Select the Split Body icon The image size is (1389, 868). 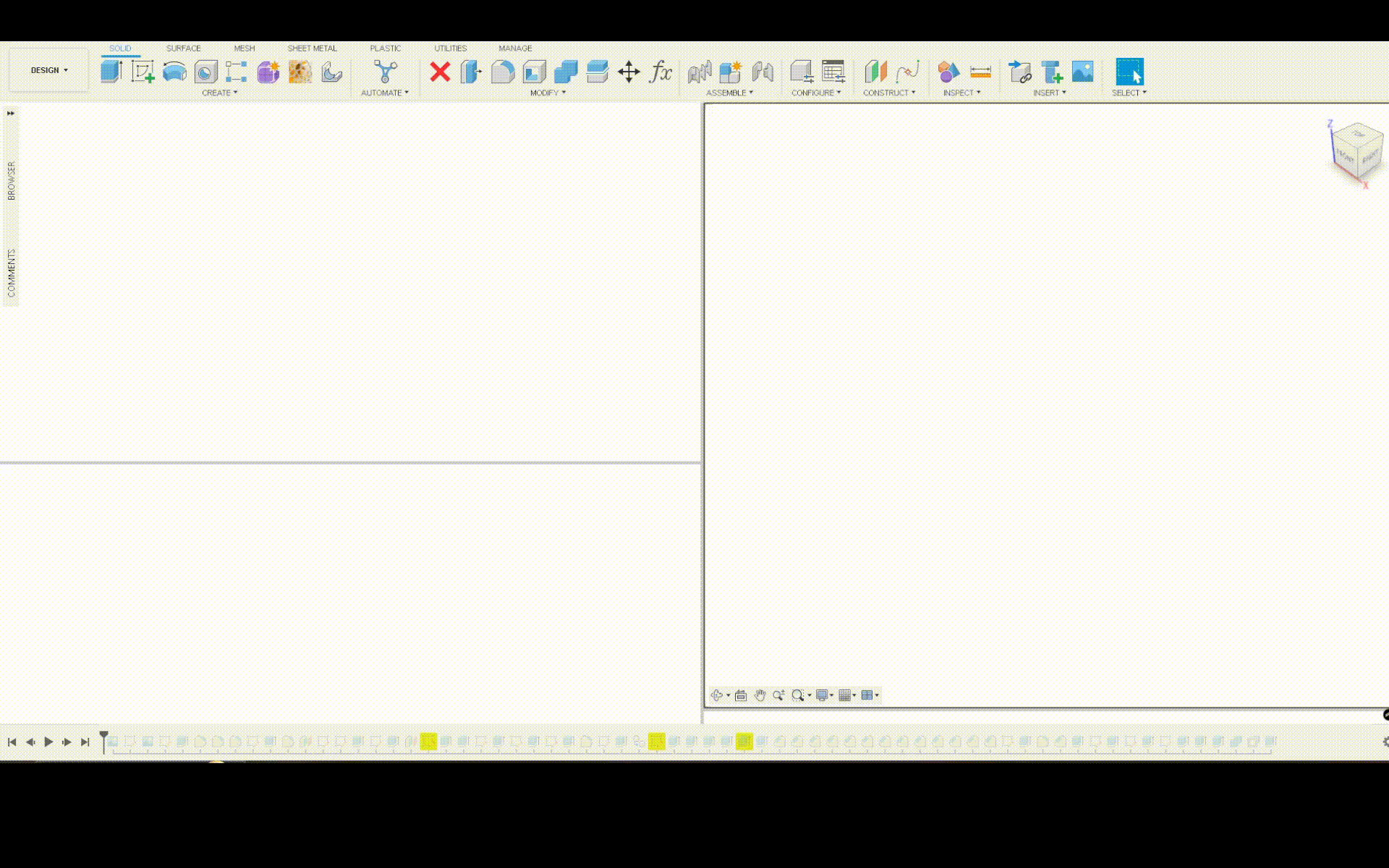(598, 72)
